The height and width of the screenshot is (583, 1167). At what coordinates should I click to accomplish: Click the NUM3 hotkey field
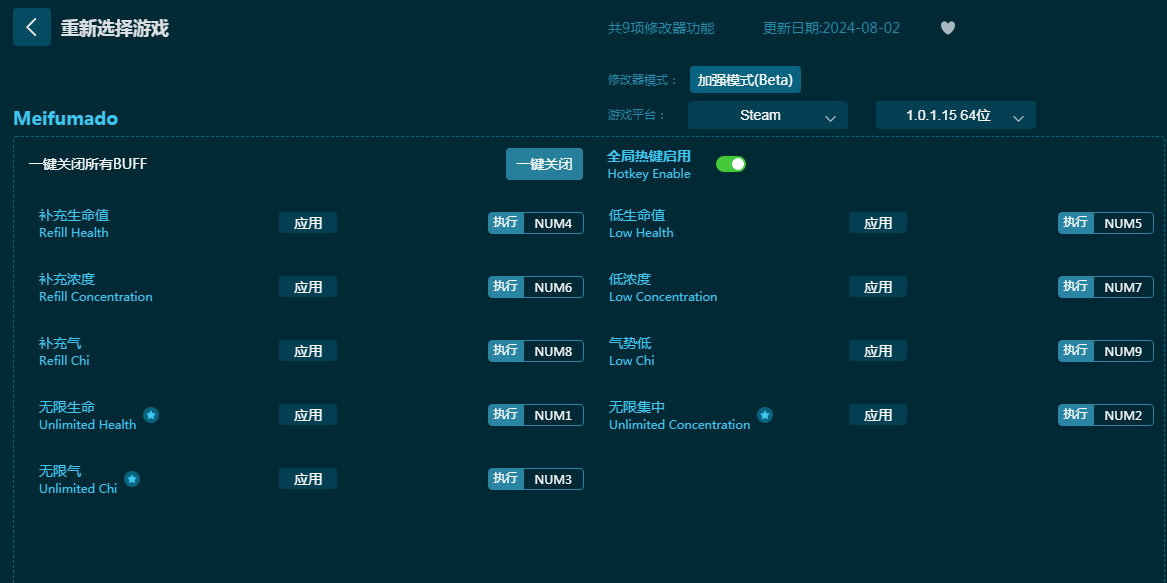554,479
